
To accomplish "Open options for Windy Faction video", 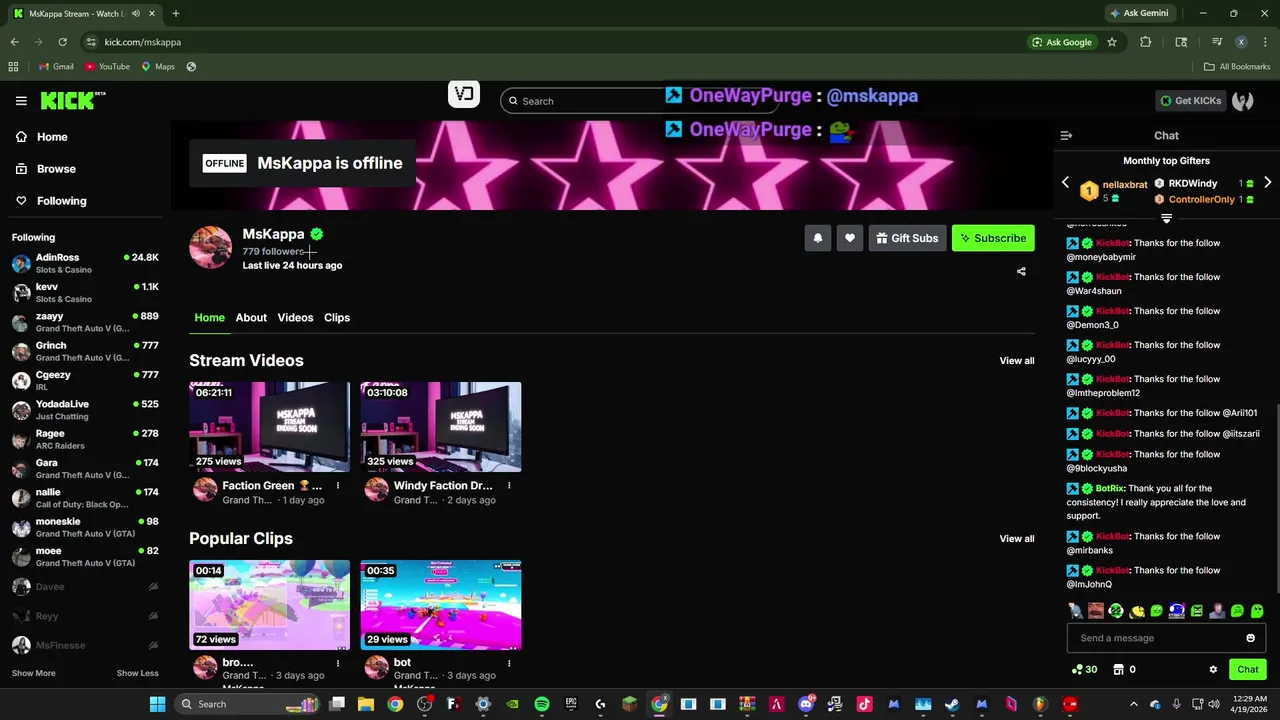I will (x=509, y=486).
